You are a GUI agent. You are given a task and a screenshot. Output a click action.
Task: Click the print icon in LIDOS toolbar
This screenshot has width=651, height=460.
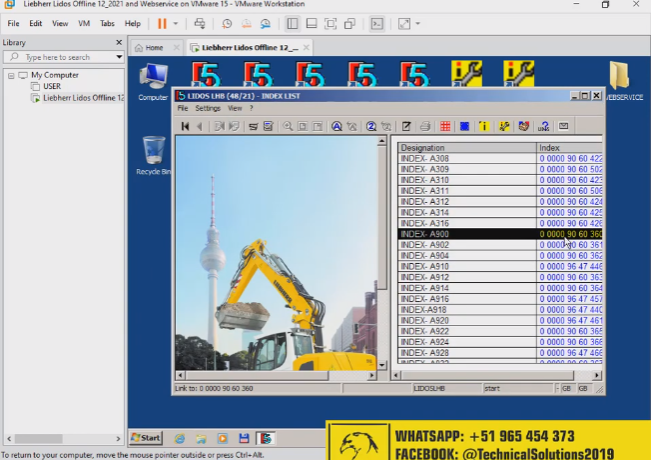coord(425,126)
